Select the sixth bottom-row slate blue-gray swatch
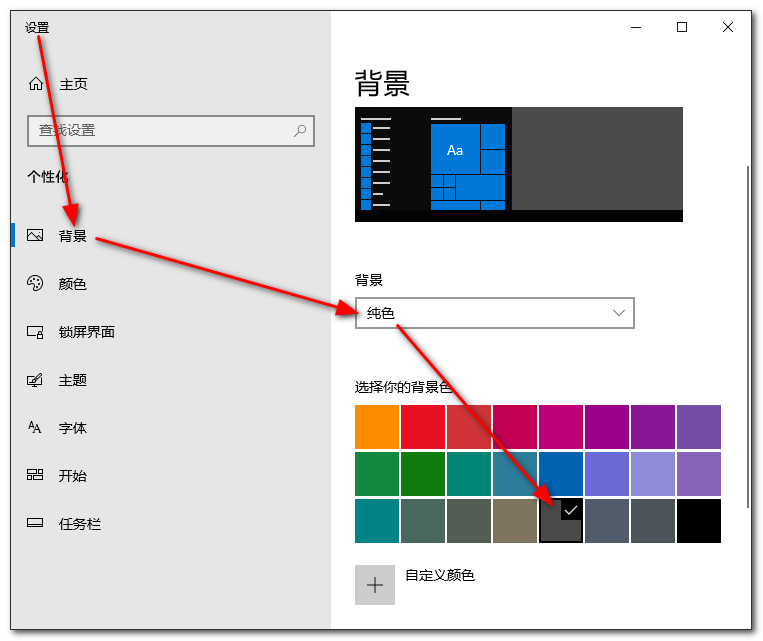 (607, 520)
